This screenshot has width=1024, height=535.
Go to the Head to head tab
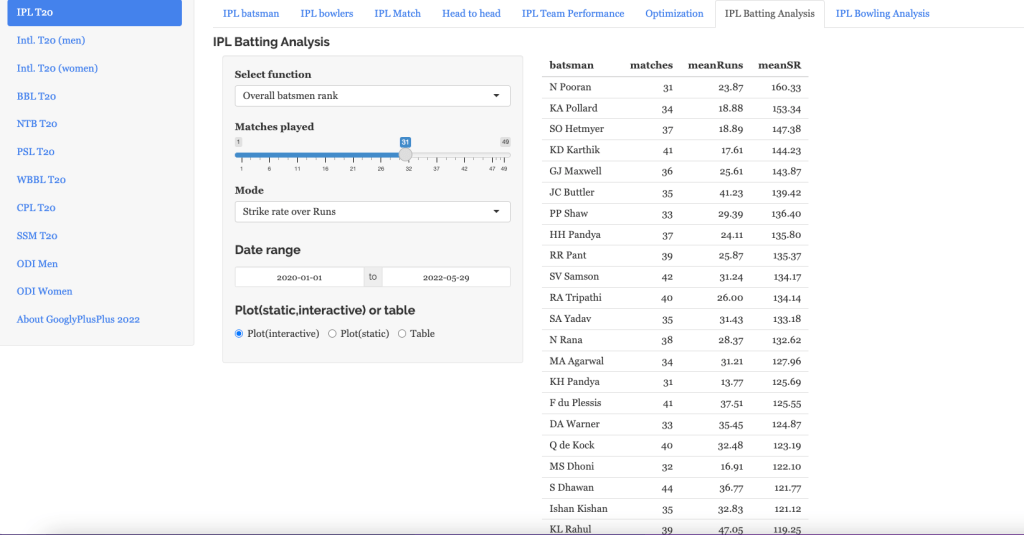[x=471, y=14]
